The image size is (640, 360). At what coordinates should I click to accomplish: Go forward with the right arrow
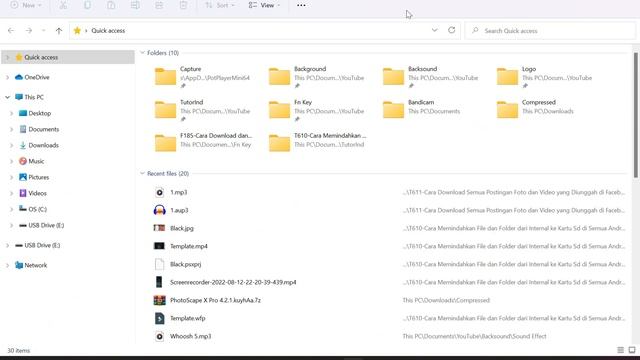pyautogui.click(x=29, y=31)
